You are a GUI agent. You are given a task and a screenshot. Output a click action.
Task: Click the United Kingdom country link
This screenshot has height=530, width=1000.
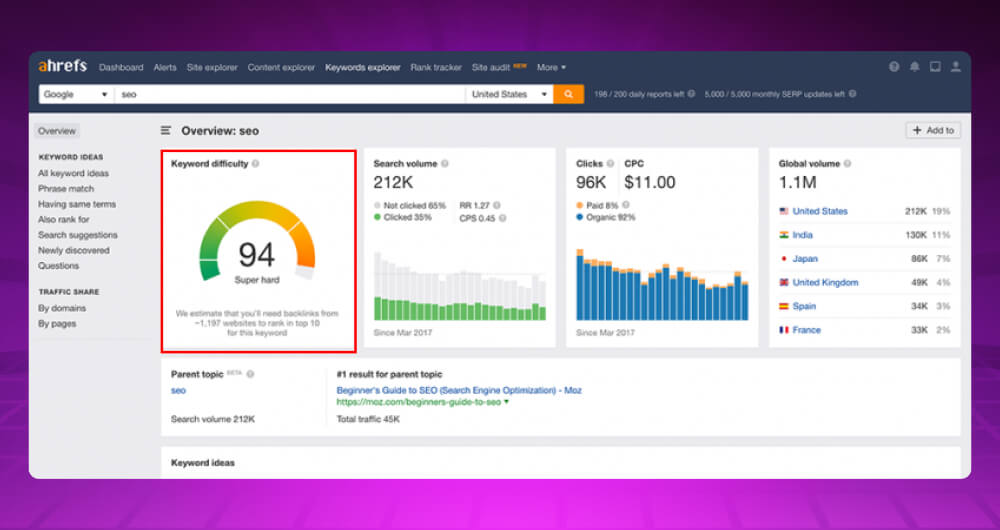pos(825,283)
